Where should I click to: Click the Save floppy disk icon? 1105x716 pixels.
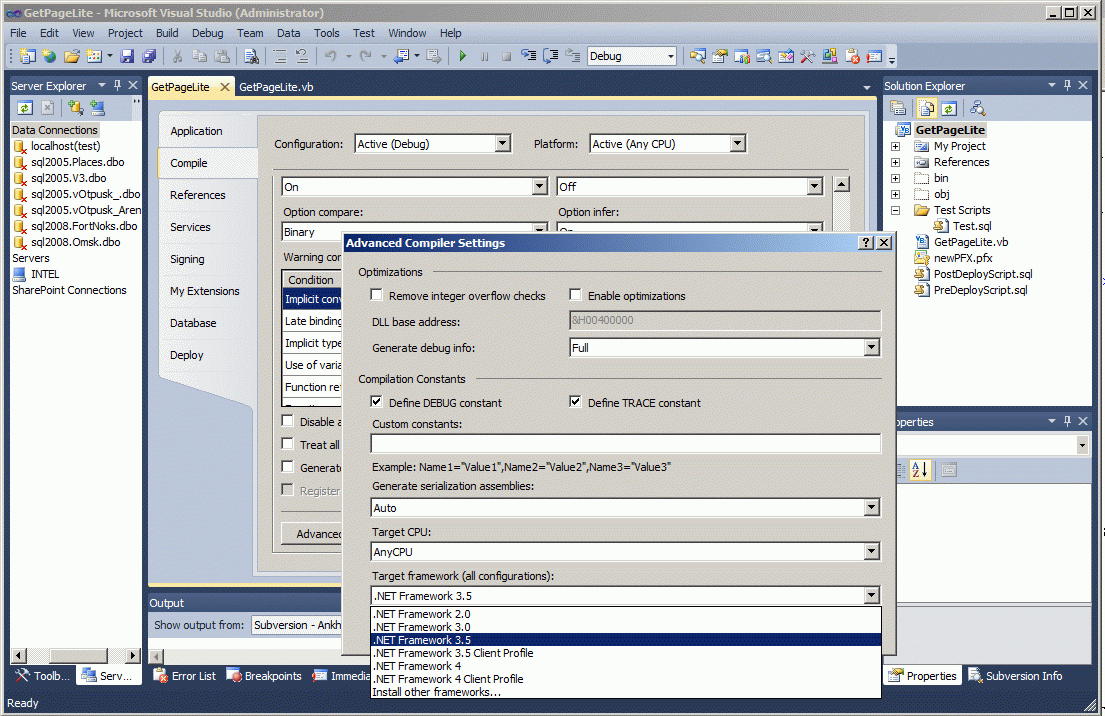127,56
